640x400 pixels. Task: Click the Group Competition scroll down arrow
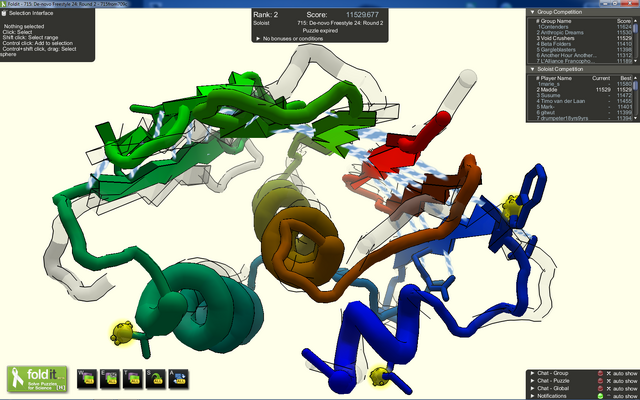(x=635, y=61)
